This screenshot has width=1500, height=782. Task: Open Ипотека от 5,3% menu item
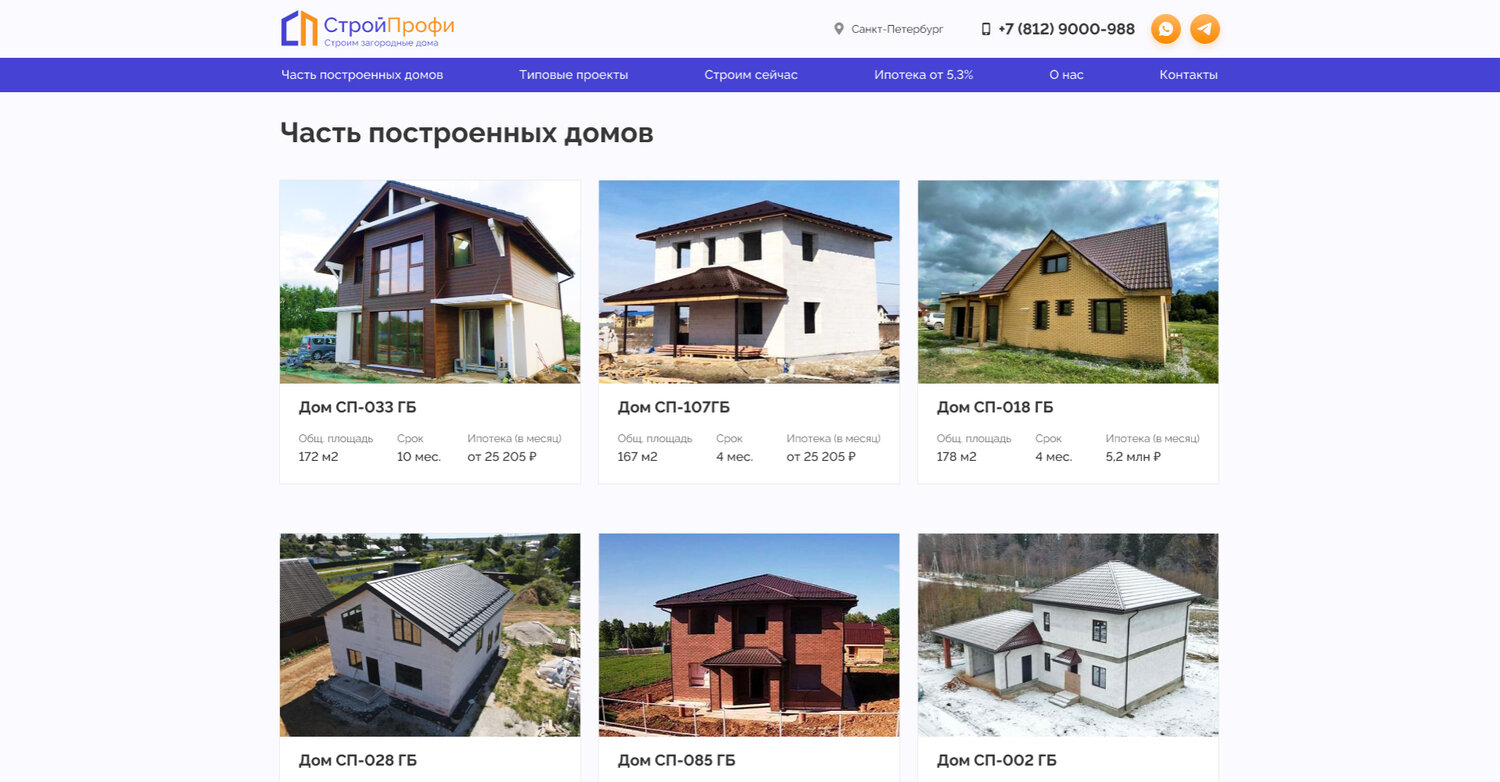[923, 75]
